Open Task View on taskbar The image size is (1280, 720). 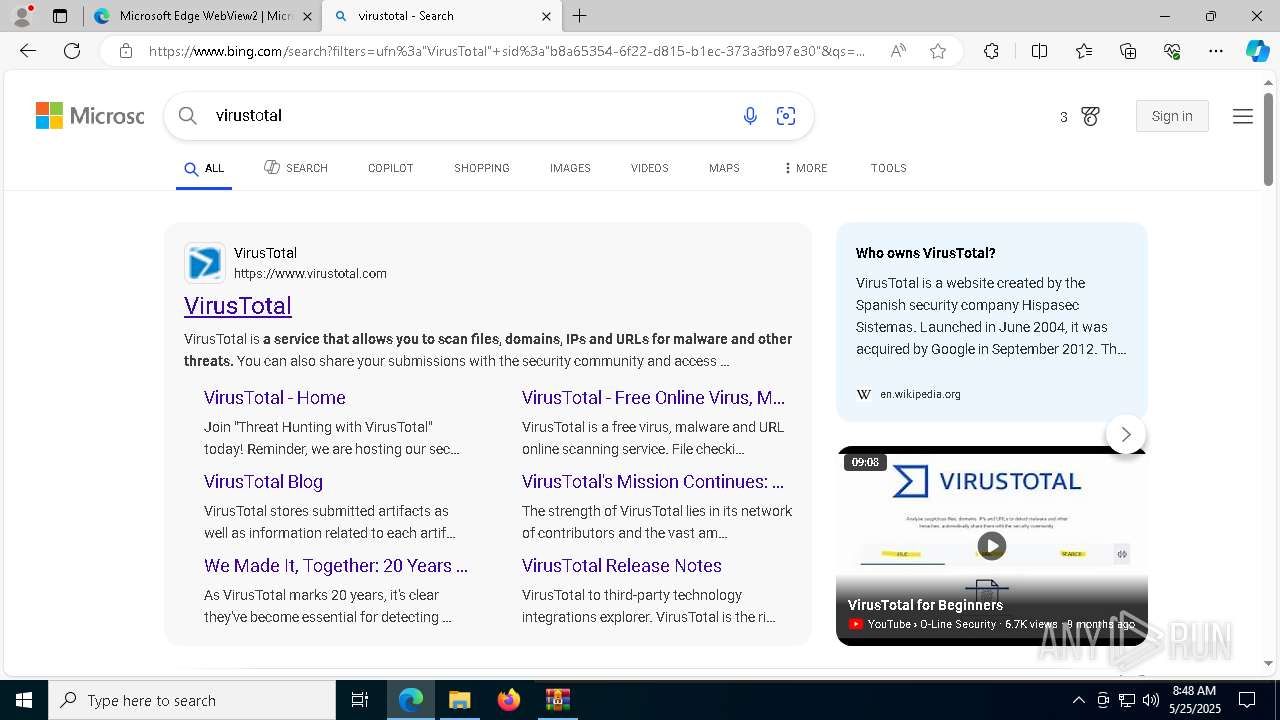(360, 700)
